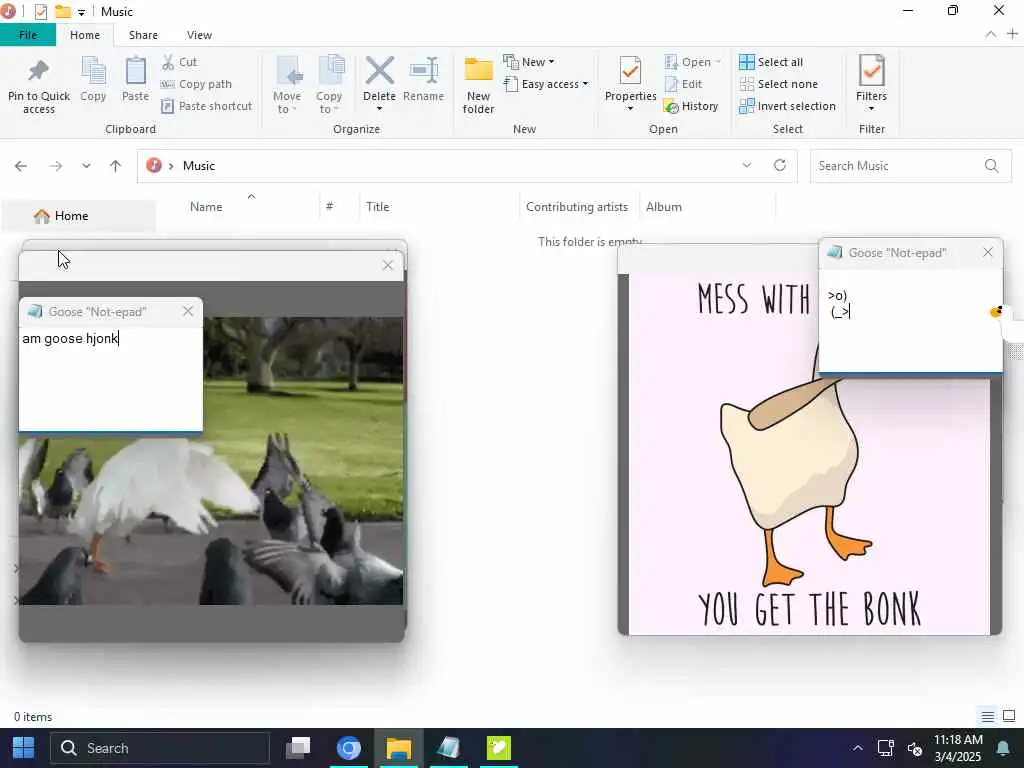Close the pigeon goose photo window

click(388, 265)
